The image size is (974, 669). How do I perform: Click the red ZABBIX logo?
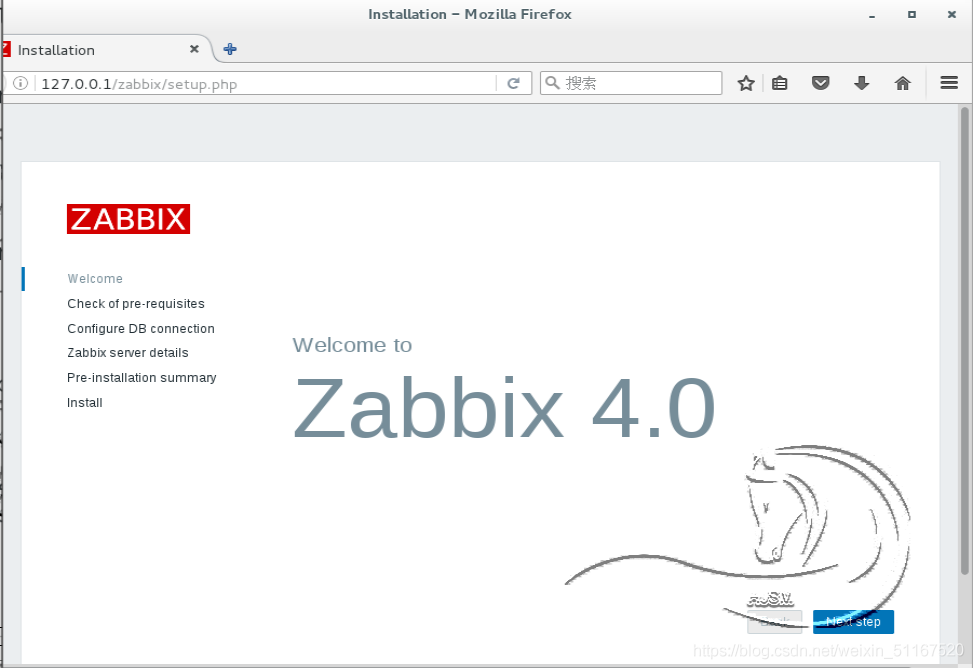(129, 219)
